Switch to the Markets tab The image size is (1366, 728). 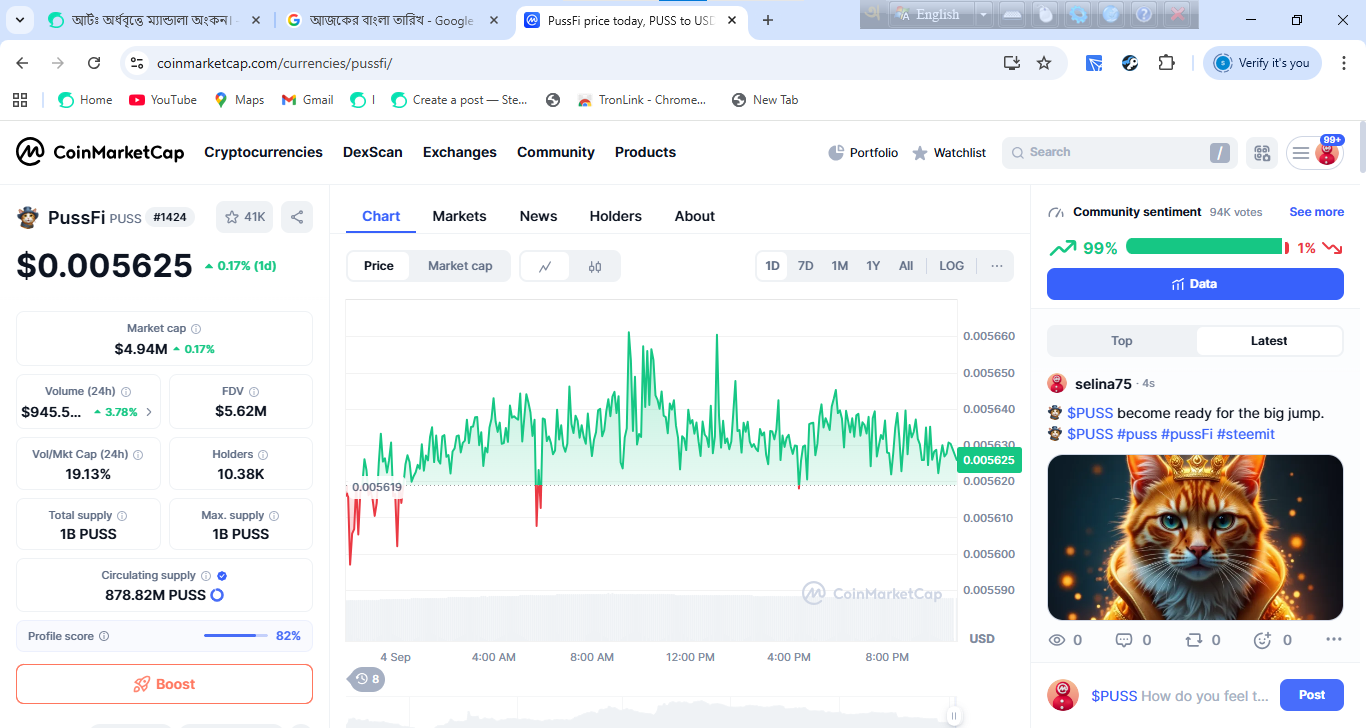point(459,216)
